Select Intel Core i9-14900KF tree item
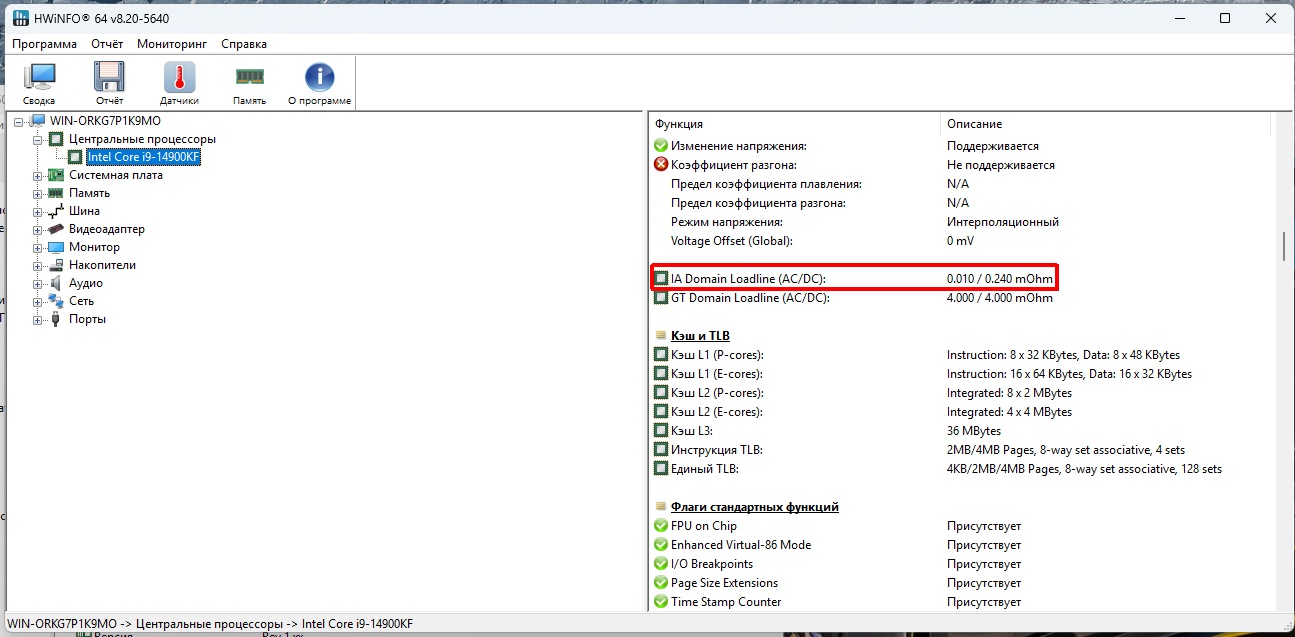 (144, 157)
